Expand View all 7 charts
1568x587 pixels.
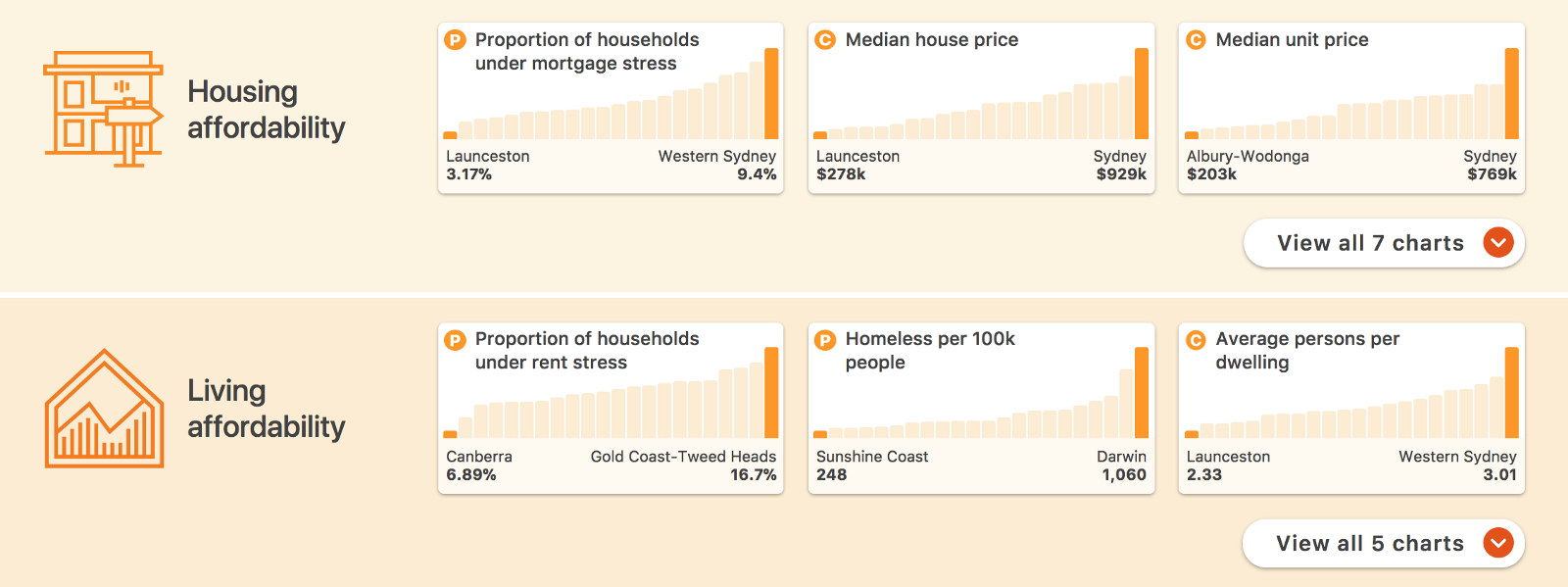click(1370, 243)
